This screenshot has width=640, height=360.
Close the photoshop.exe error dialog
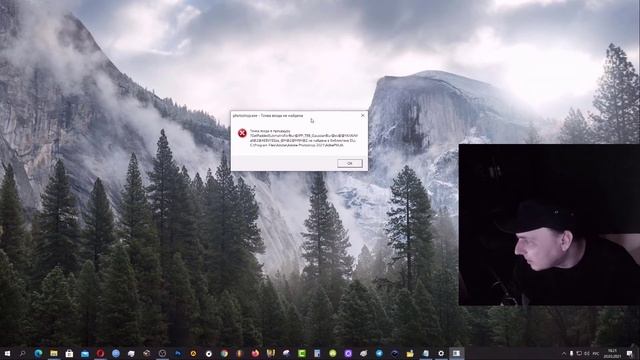(x=362, y=116)
